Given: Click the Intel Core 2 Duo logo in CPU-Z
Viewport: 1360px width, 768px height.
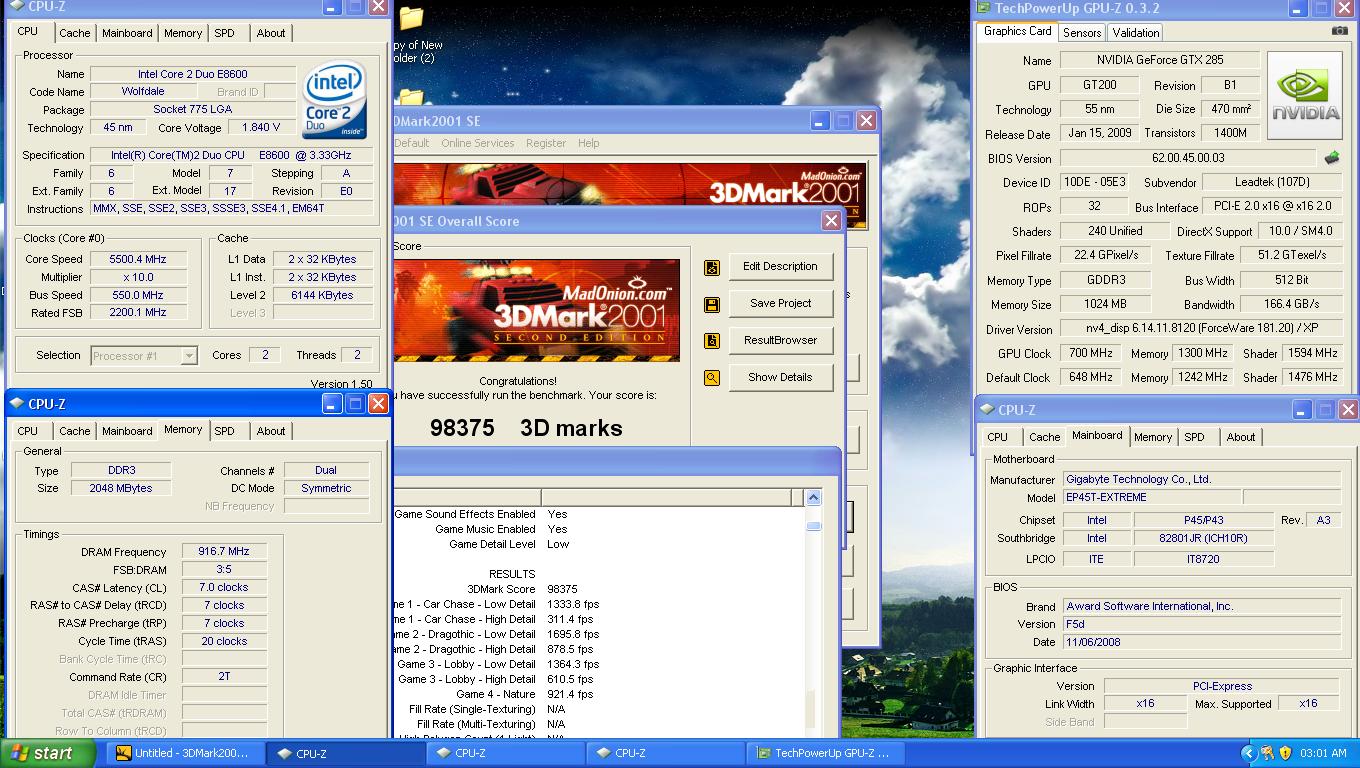Looking at the screenshot, I should 335,100.
